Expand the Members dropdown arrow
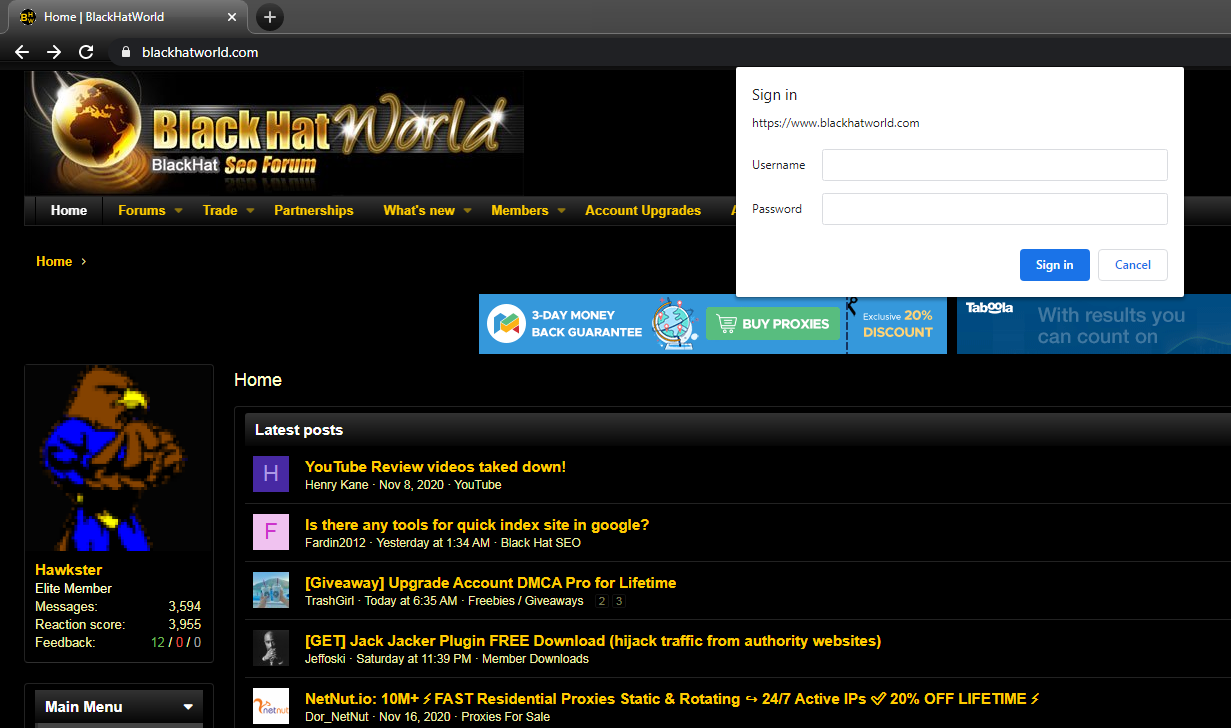Image resolution: width=1231 pixels, height=728 pixels. click(561, 211)
